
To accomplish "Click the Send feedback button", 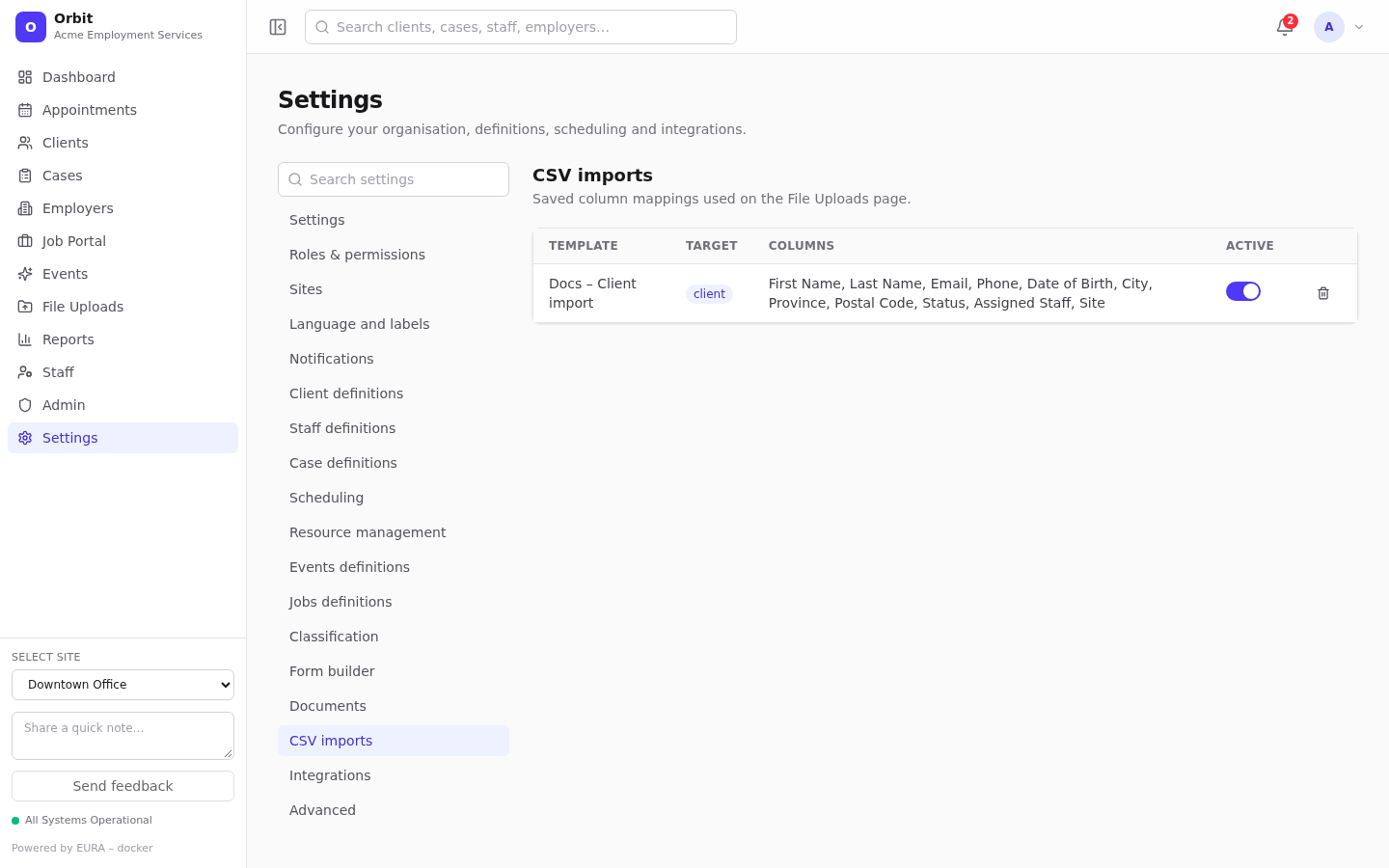I will (x=123, y=786).
